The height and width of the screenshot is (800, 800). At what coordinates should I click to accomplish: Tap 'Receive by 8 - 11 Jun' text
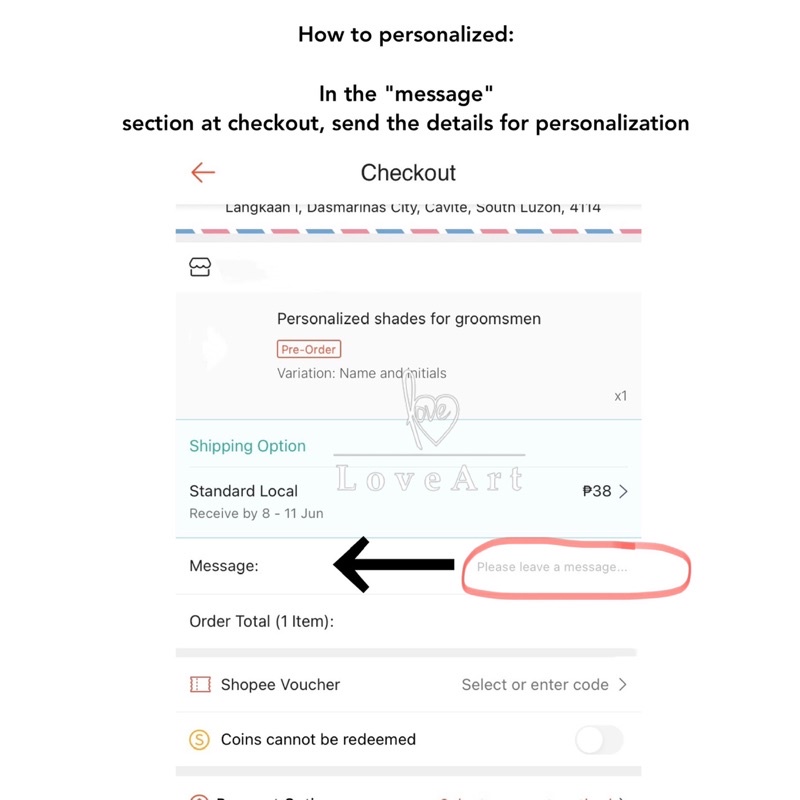[255, 514]
